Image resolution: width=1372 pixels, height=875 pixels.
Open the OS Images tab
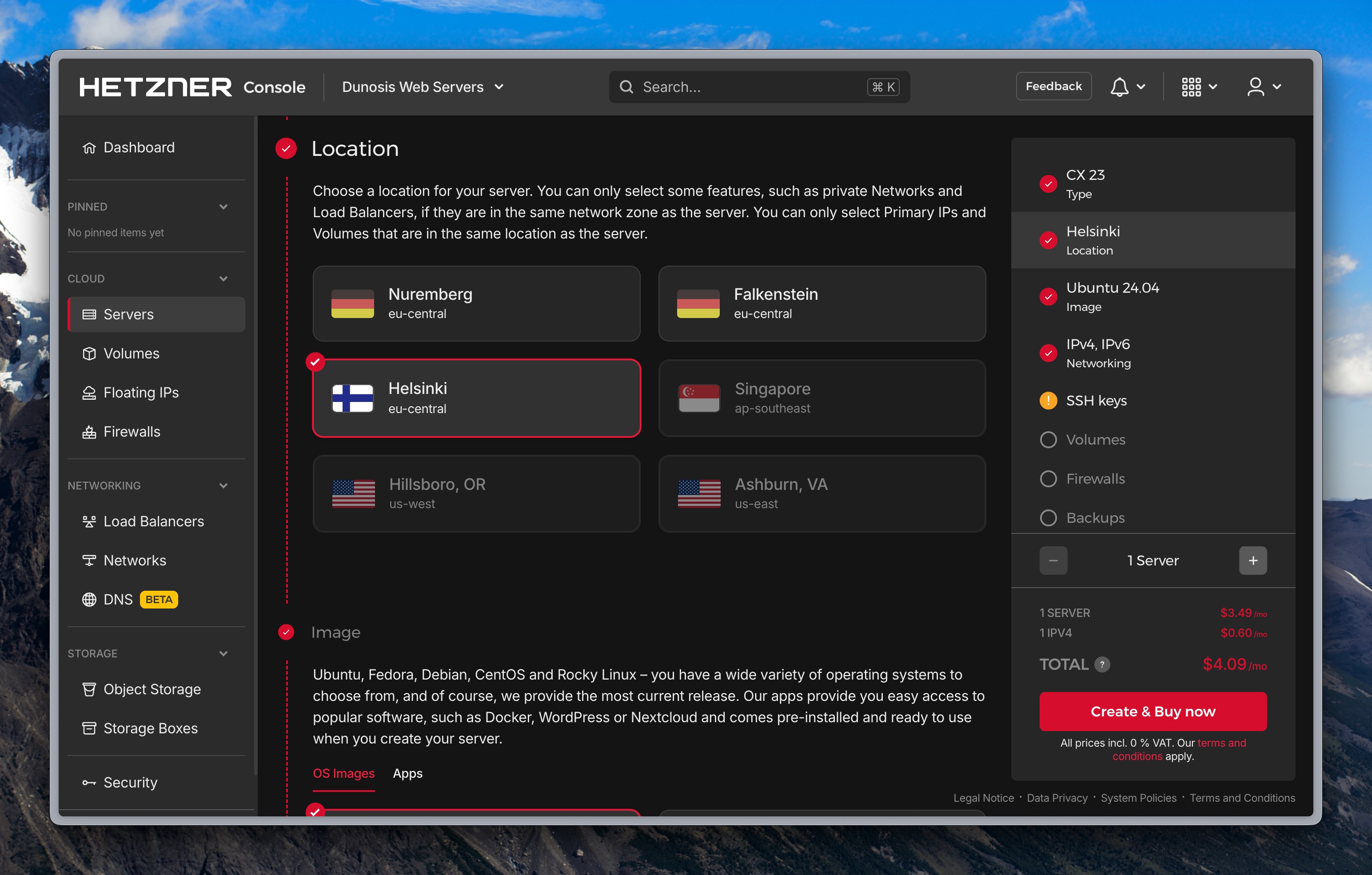click(x=343, y=773)
